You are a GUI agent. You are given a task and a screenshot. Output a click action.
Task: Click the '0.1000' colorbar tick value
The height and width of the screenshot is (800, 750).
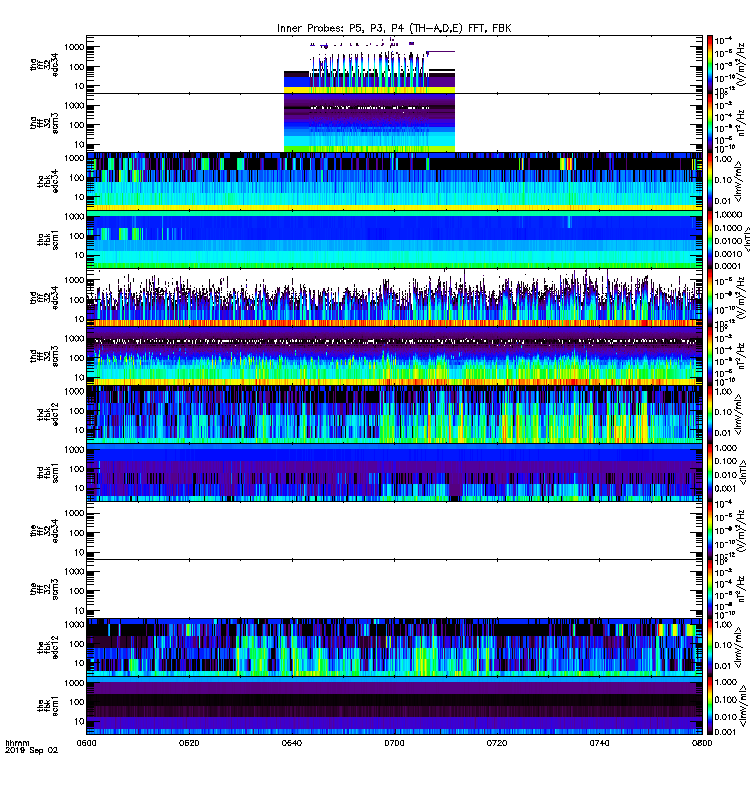coord(728,228)
